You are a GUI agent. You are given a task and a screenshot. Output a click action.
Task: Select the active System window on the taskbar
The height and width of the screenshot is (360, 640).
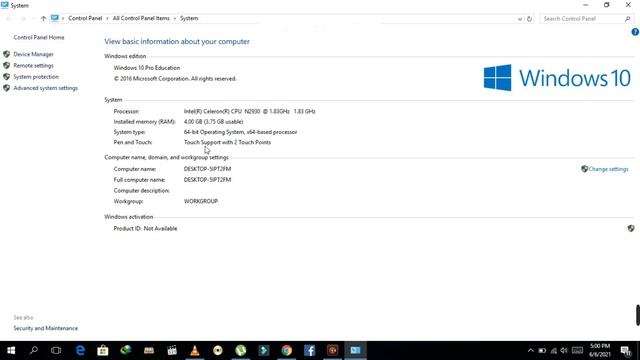coord(356,350)
